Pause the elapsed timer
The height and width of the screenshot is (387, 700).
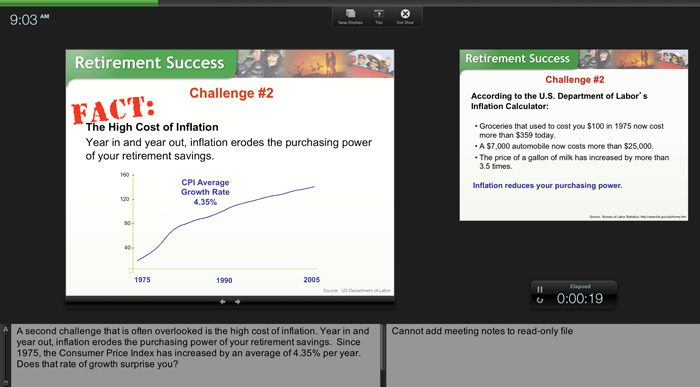click(539, 289)
